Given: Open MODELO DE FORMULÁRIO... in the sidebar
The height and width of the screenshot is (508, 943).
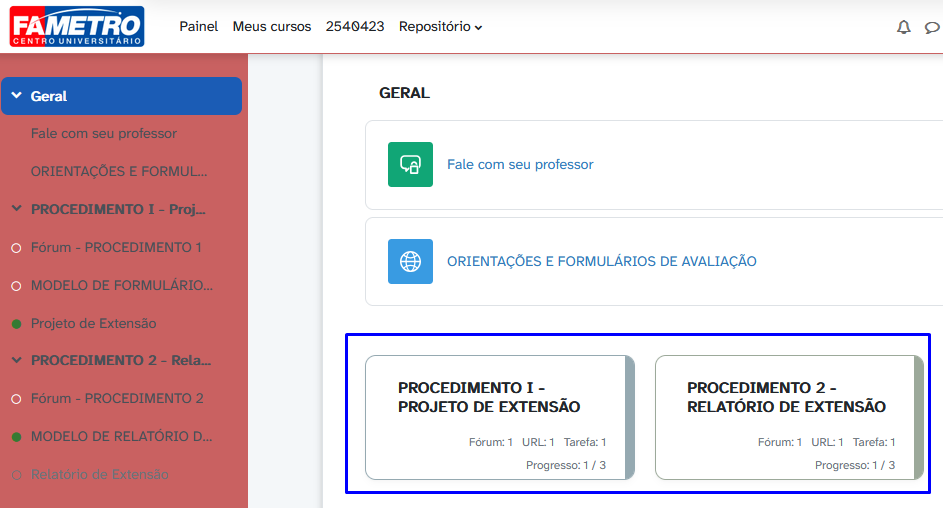Looking at the screenshot, I should [x=121, y=285].
